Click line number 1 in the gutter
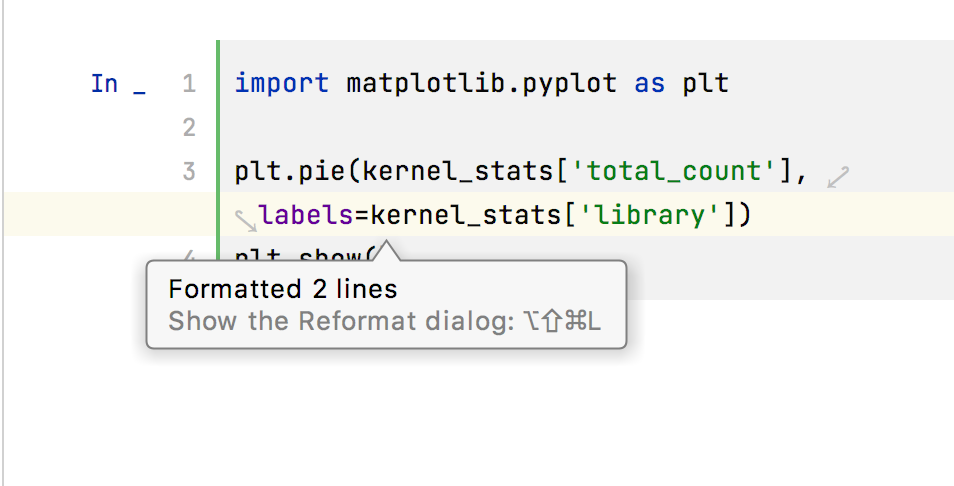The image size is (954, 486). tap(189, 84)
